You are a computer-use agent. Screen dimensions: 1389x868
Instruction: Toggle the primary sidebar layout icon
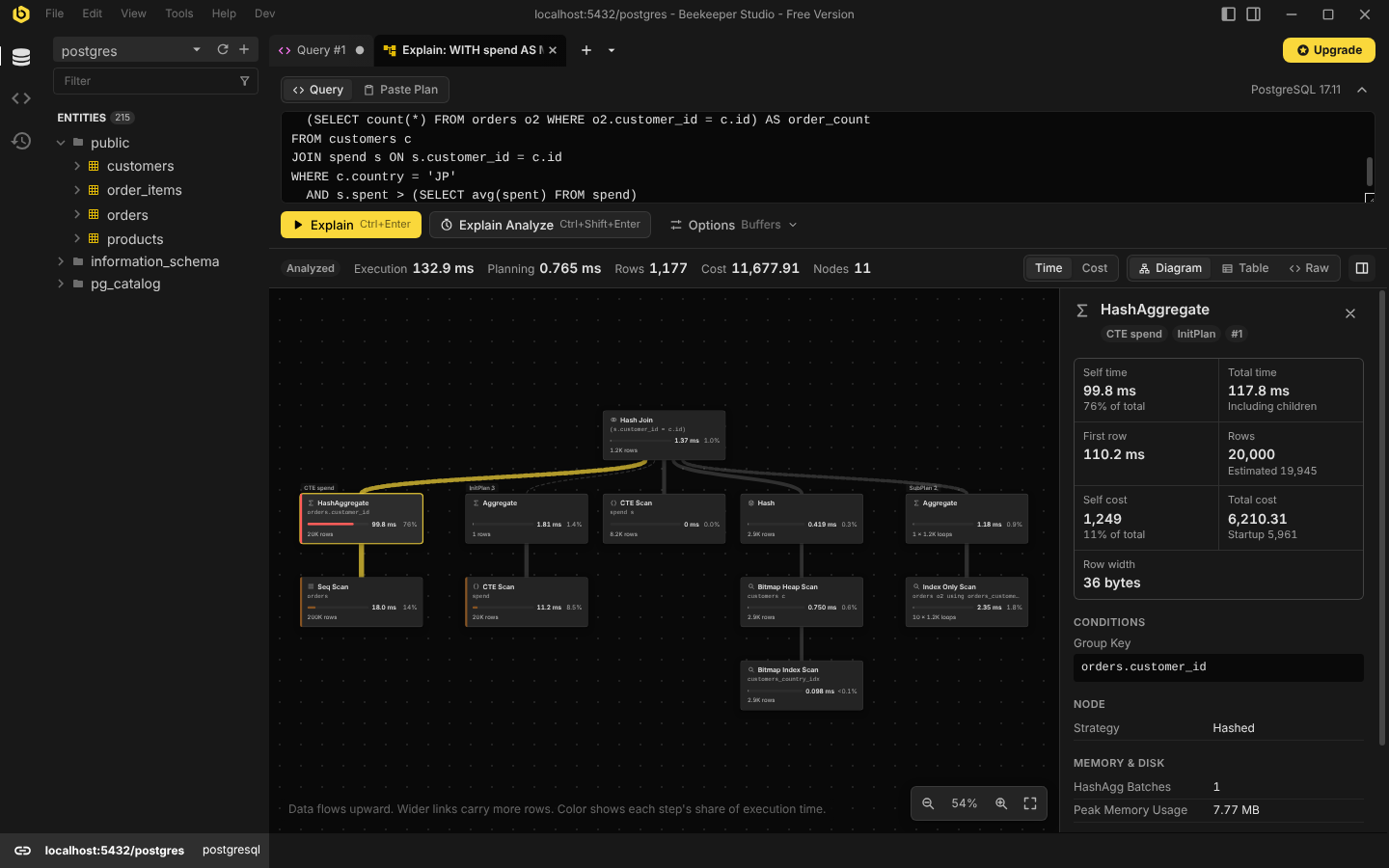point(1228,14)
